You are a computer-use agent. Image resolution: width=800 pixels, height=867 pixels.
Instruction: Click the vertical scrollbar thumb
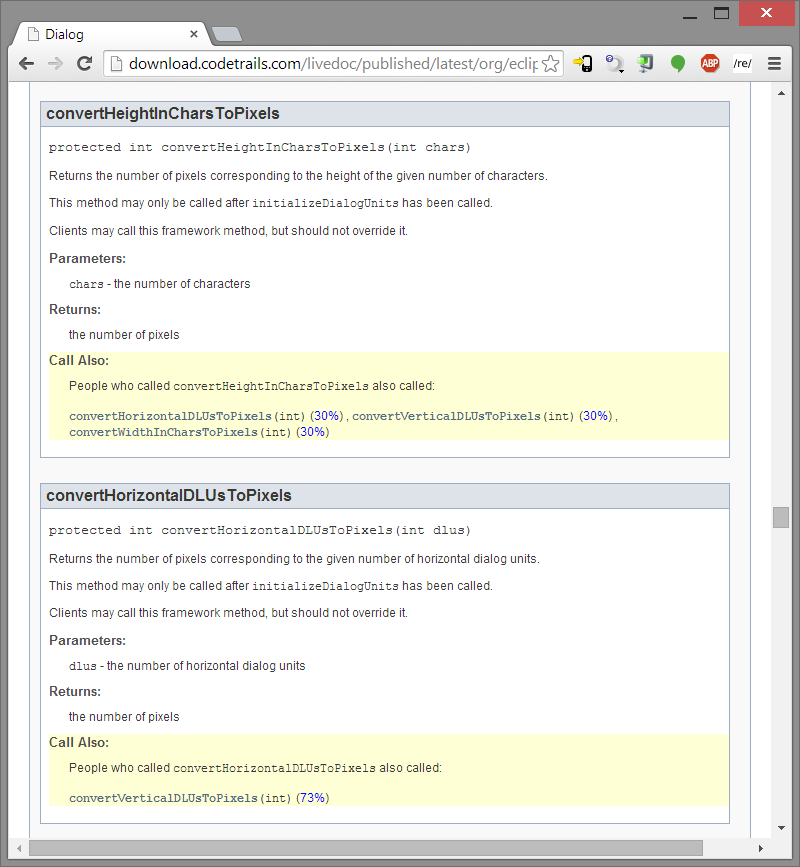tap(781, 517)
